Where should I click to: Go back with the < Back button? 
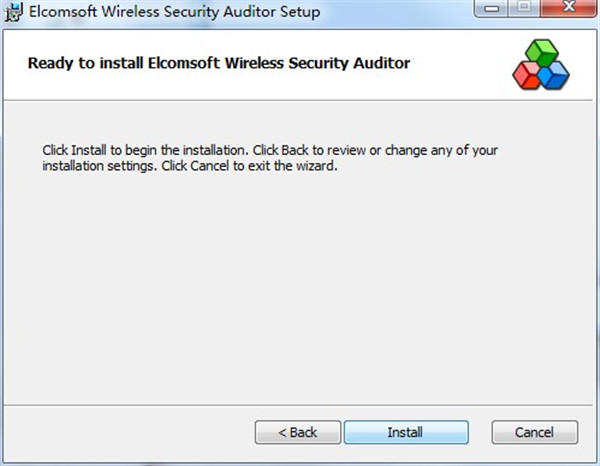[298, 432]
